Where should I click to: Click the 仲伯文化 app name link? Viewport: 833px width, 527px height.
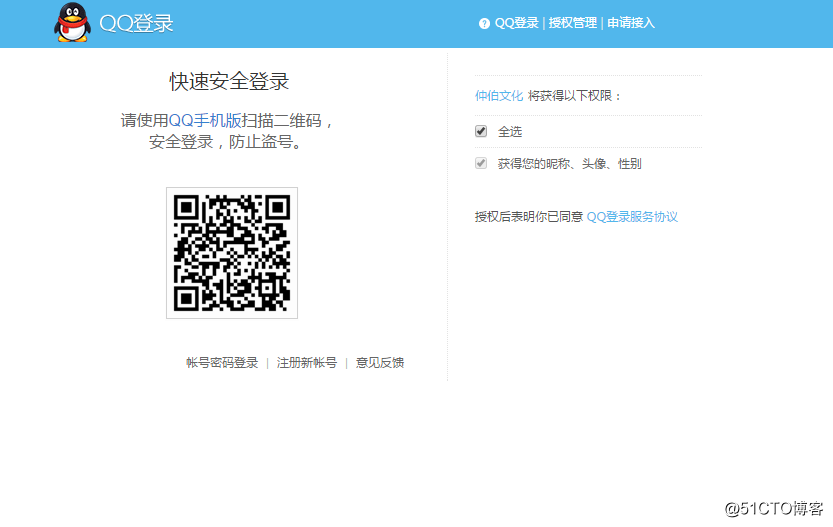click(x=499, y=96)
